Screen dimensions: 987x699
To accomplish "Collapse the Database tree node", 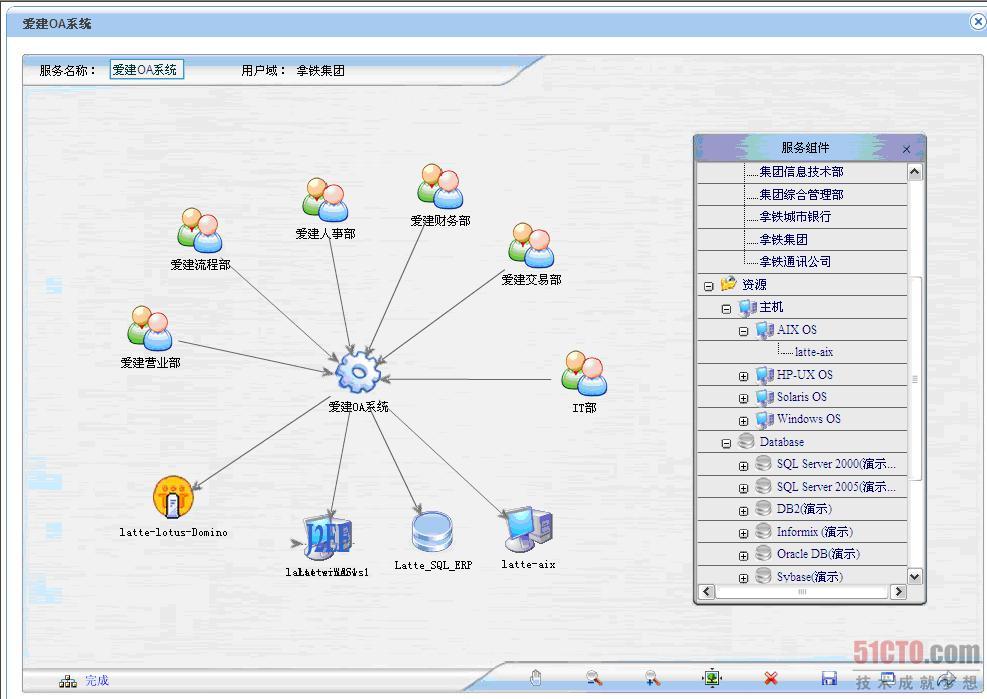I will point(726,443).
